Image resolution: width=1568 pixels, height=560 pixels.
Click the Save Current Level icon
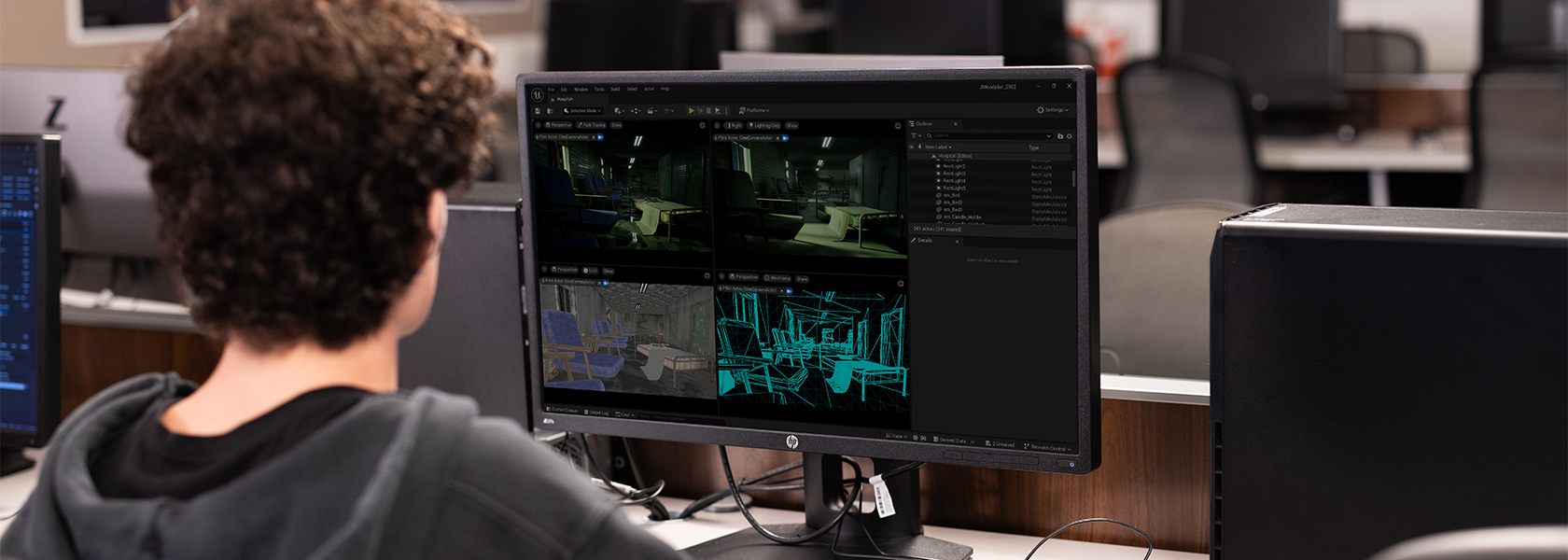[538, 111]
